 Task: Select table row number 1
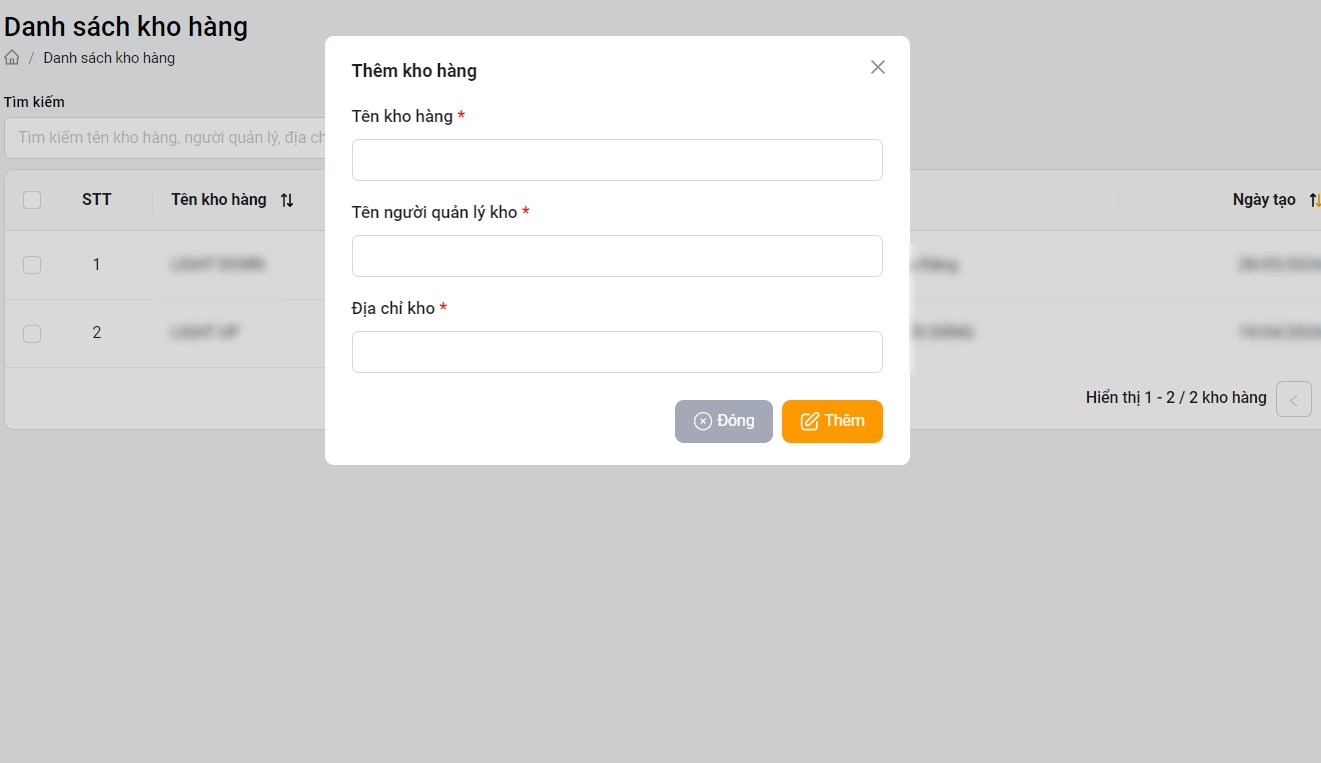[97, 265]
